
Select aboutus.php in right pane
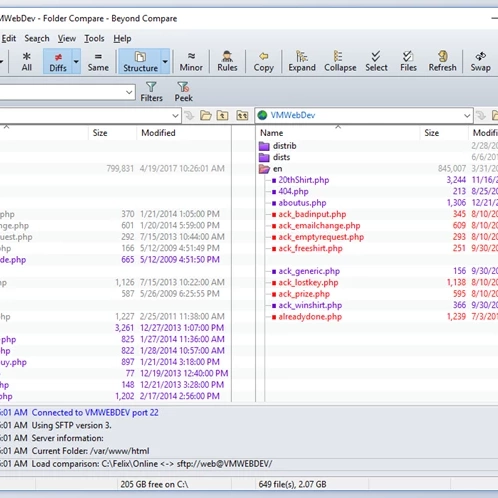point(302,203)
